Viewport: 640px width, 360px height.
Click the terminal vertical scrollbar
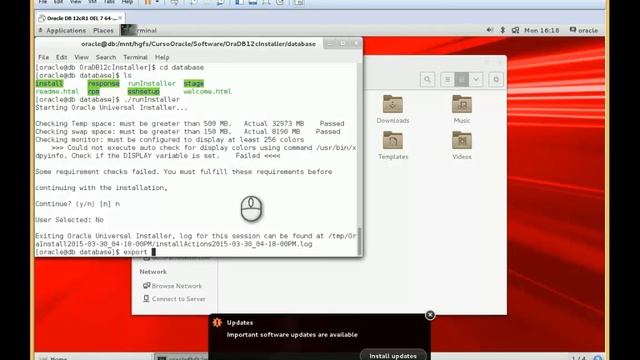[359, 241]
